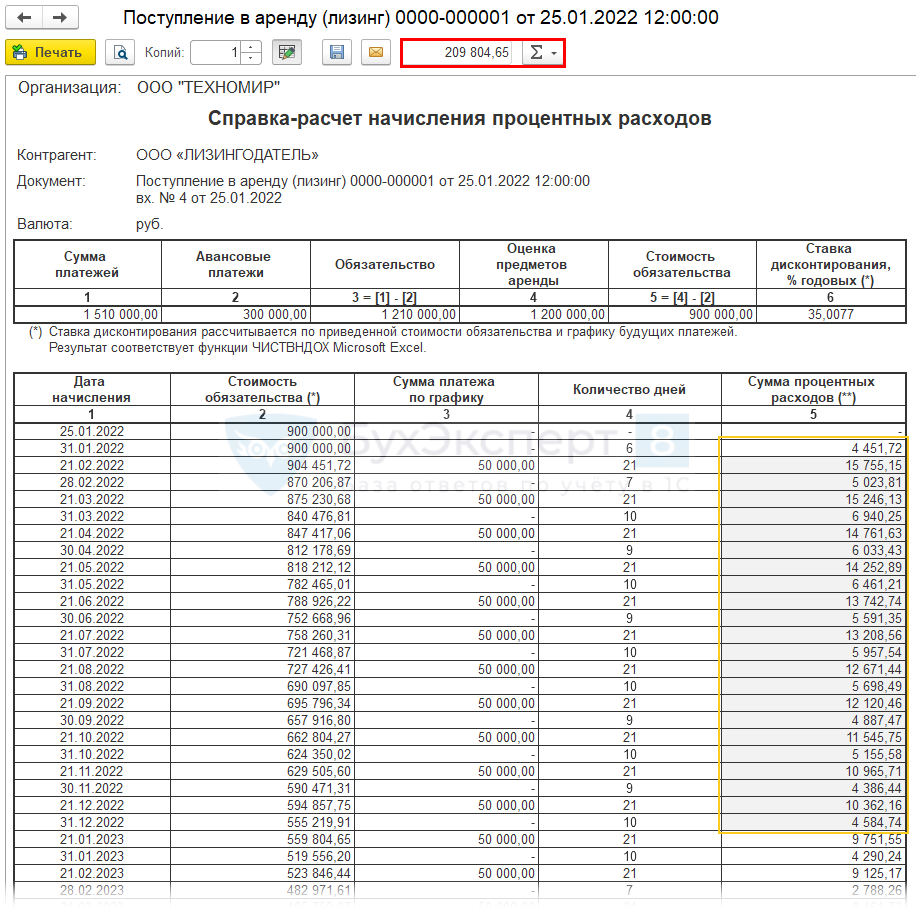The height and width of the screenshot is (911, 916).
Task: Select discount rate cell 35,0077
Action: click(832, 314)
